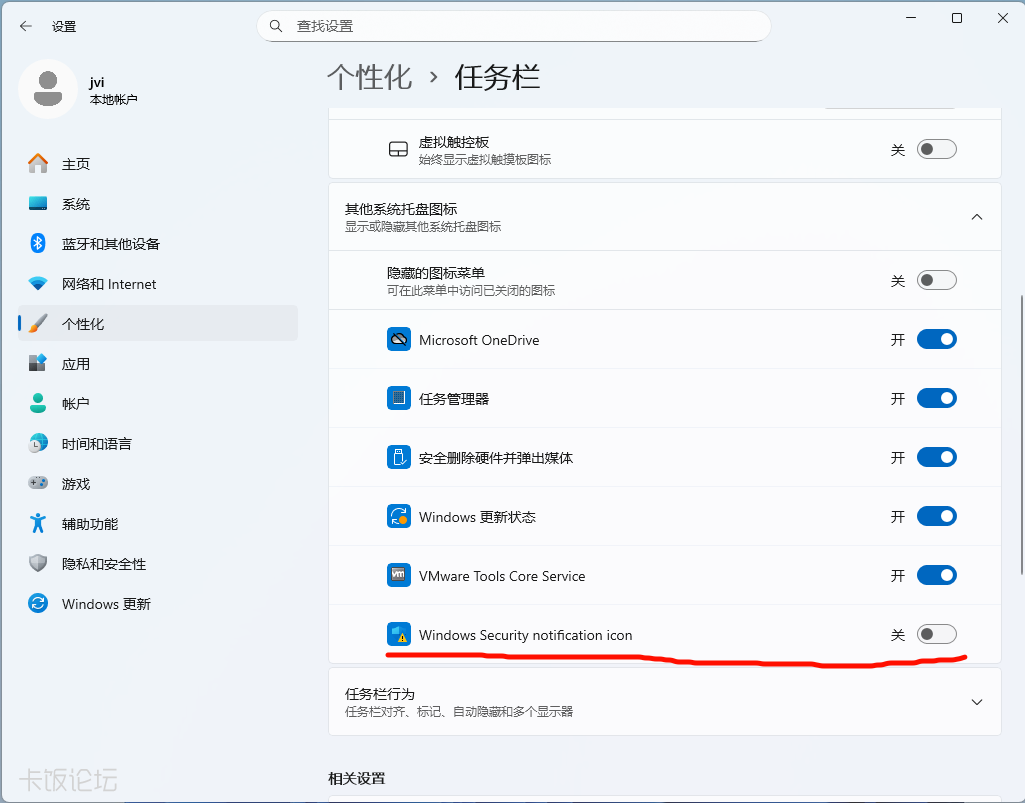Turn on the 隐藏的图标菜单 toggle

pyautogui.click(x=936, y=280)
